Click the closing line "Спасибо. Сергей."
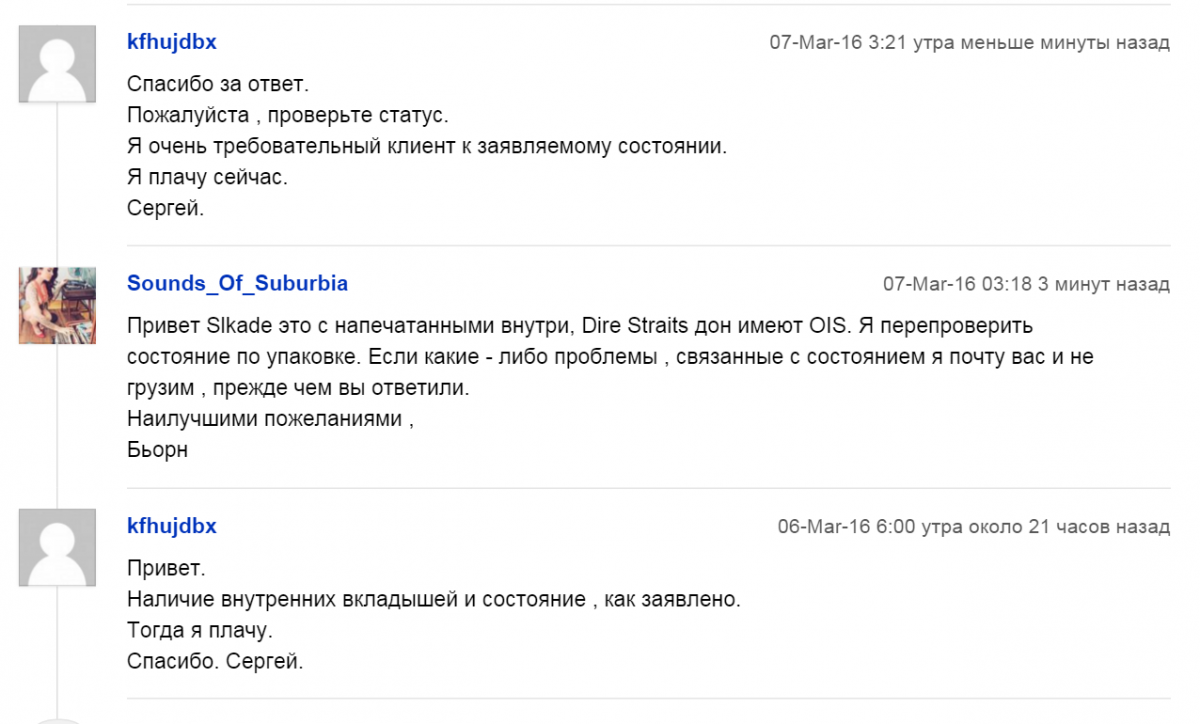The width and height of the screenshot is (1200, 724). tap(215, 662)
